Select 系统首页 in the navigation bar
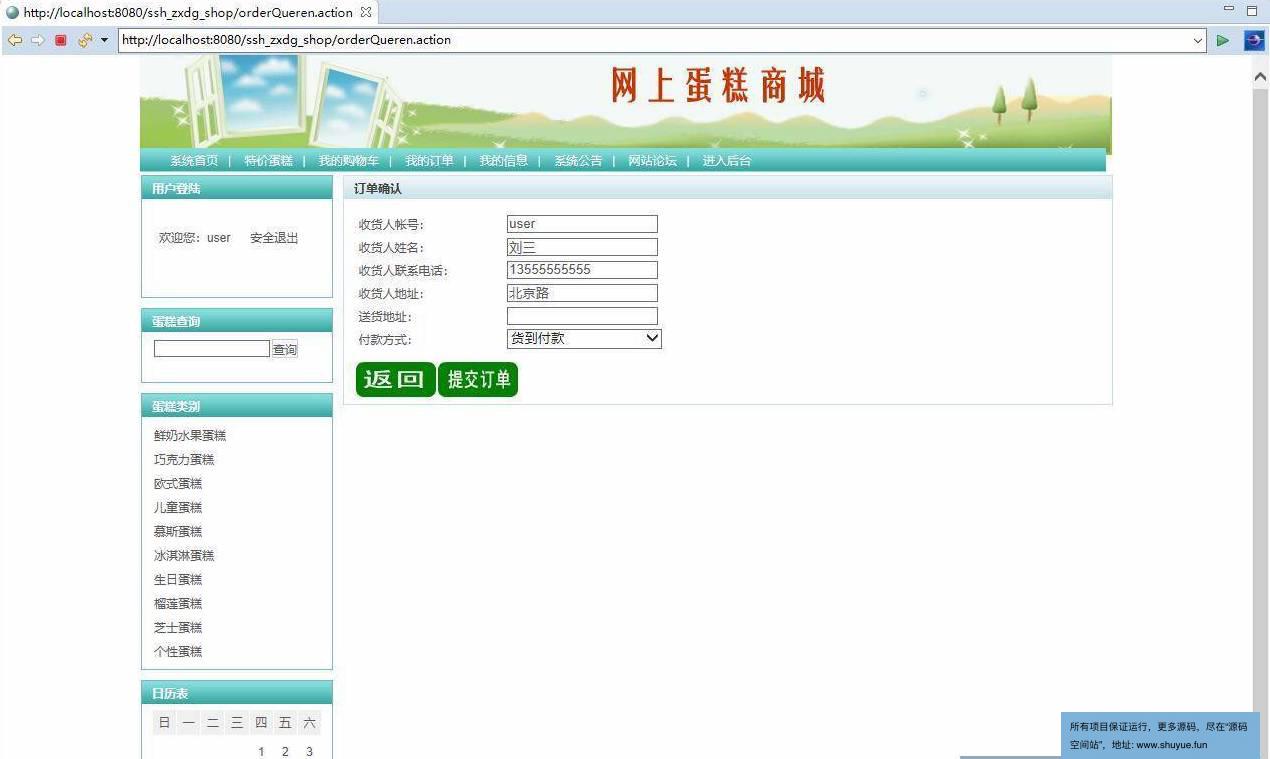 (194, 161)
